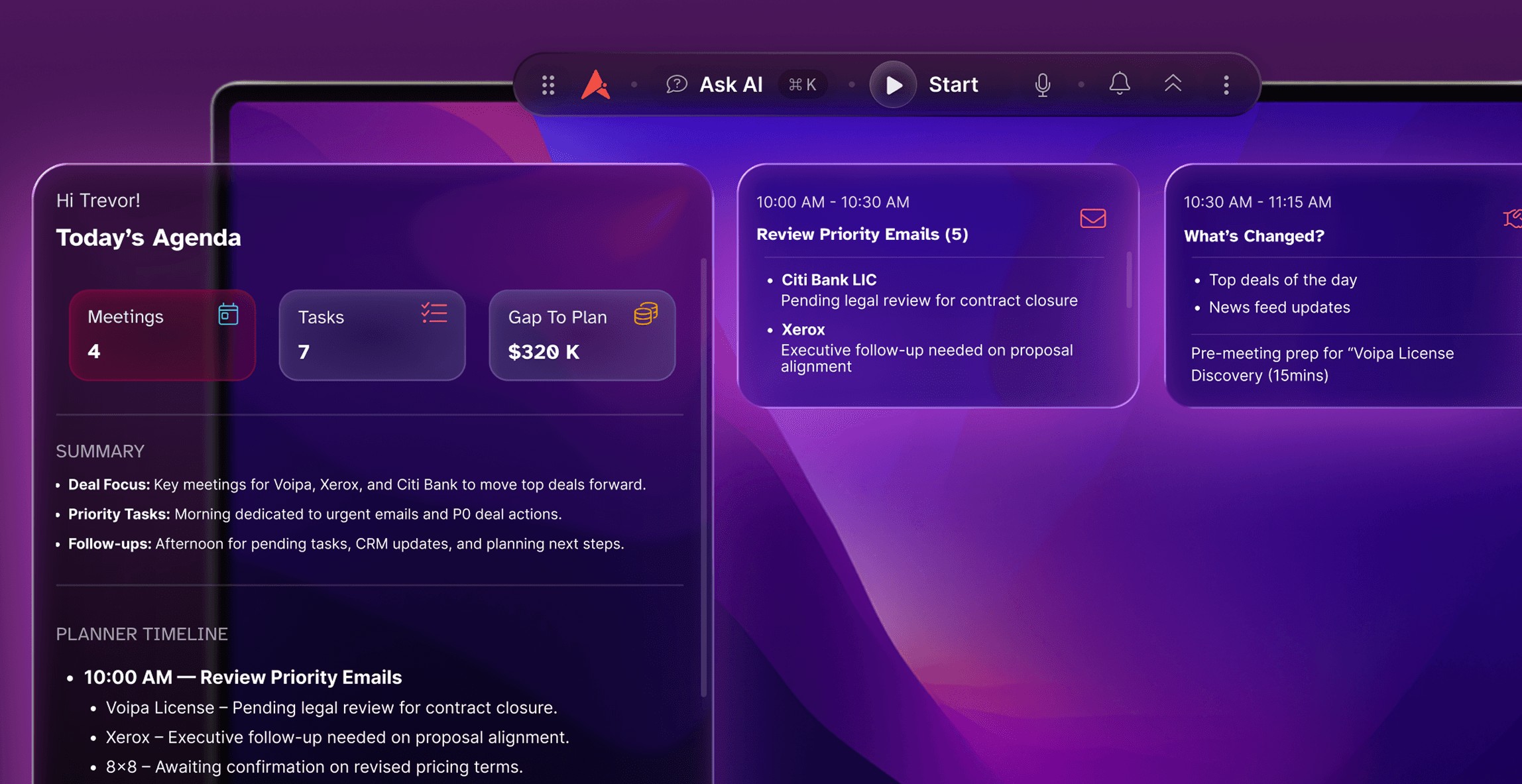The image size is (1522, 784).
Task: Open the Meetings card
Action: (x=162, y=335)
